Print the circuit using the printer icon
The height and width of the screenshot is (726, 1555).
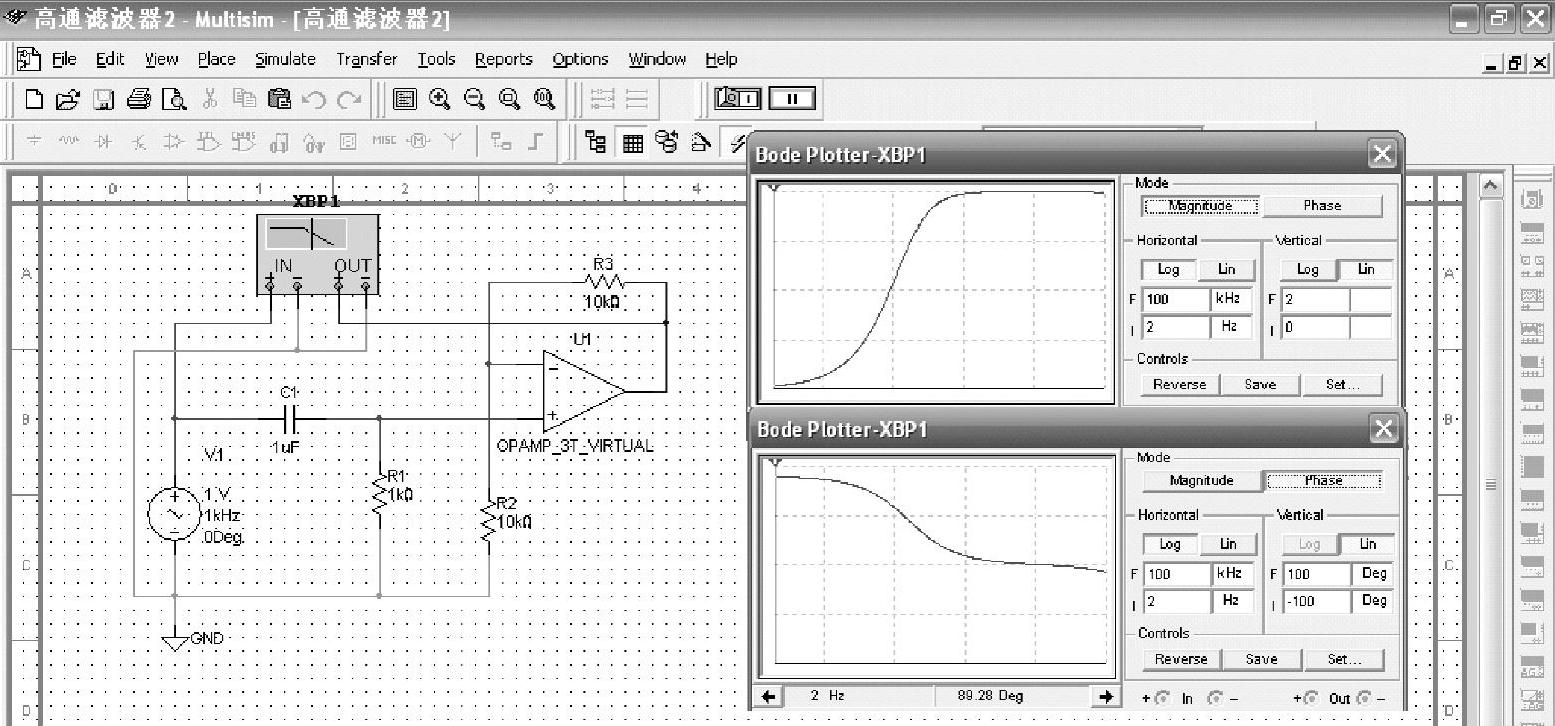[x=139, y=98]
